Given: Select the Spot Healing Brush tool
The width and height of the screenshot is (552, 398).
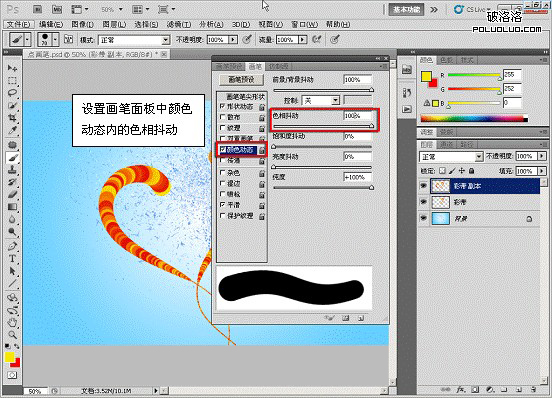Looking at the screenshot, I should pos(12,145).
